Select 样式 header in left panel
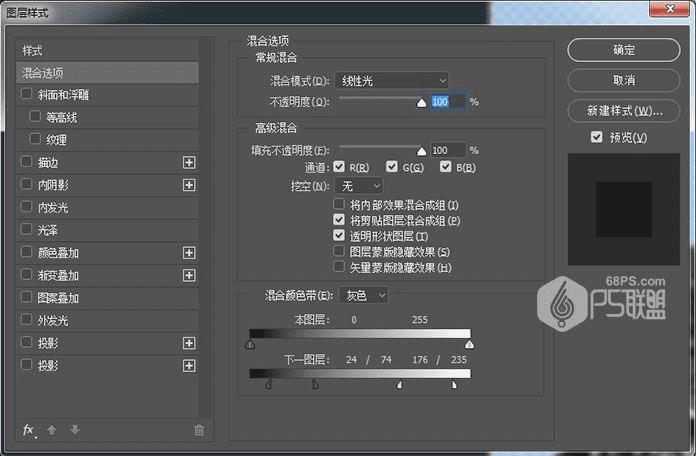The image size is (696, 456). [x=107, y=51]
